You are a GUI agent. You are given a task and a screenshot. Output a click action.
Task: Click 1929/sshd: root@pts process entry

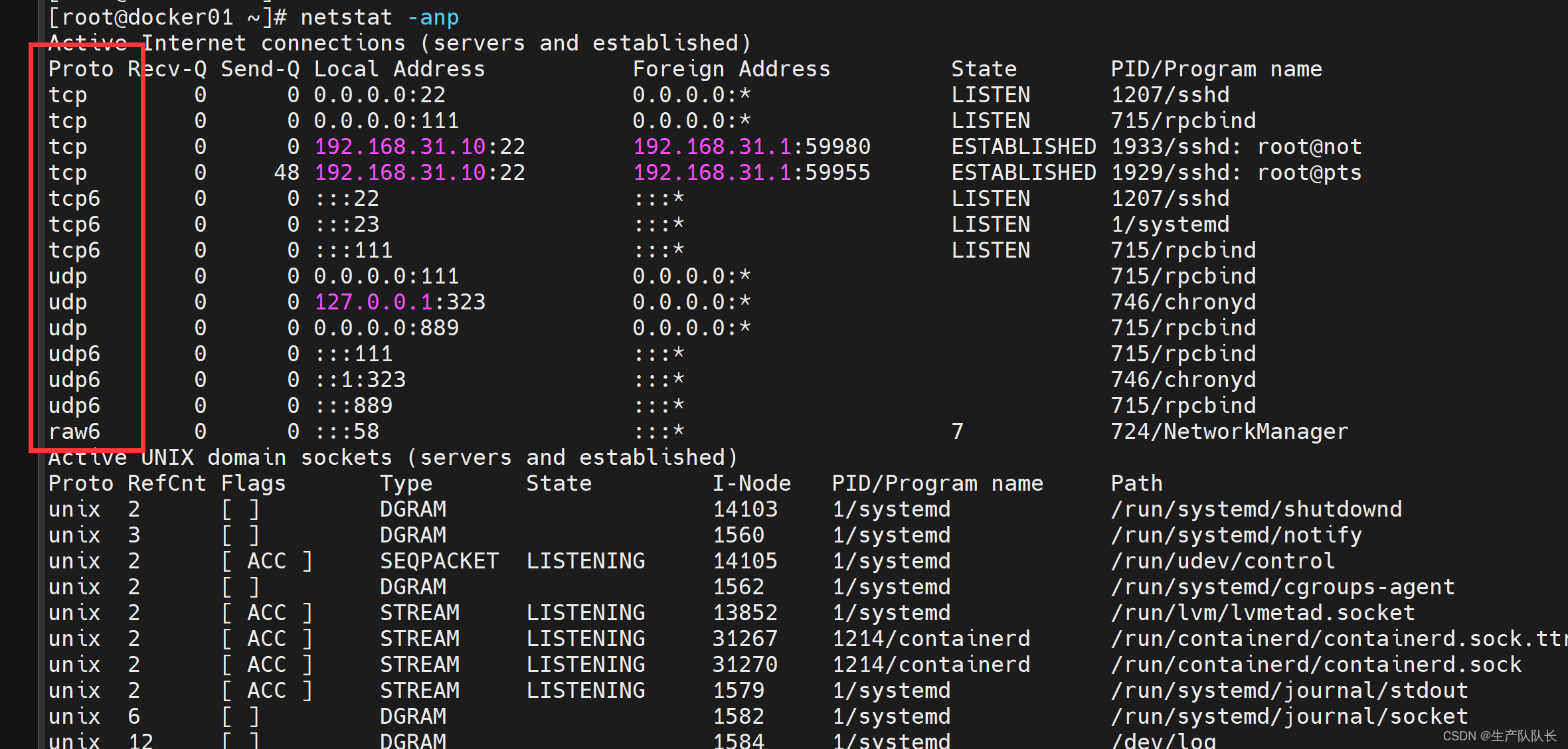(x=1236, y=173)
